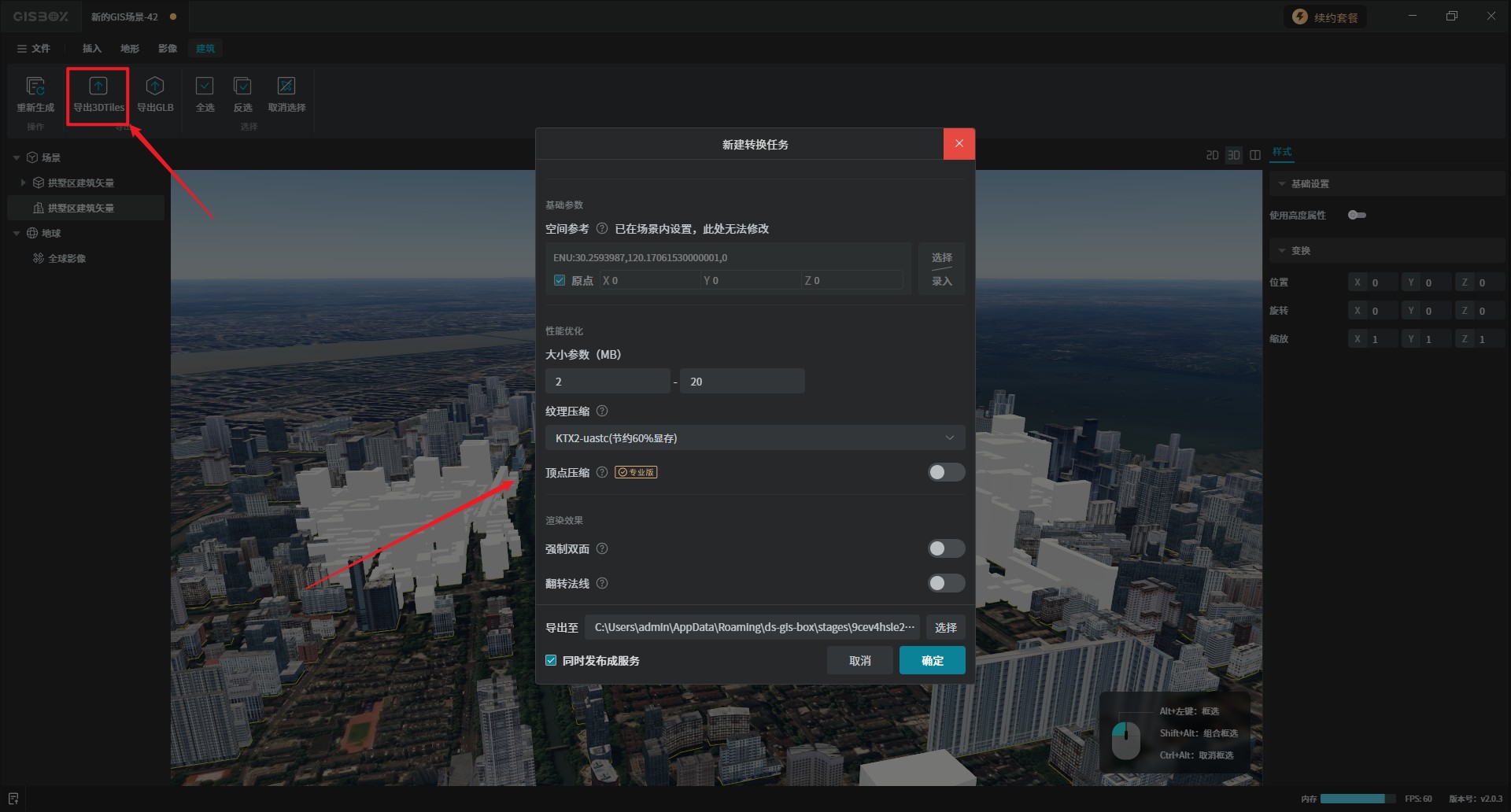Toggle the 使用高度属性 slider switch

pyautogui.click(x=1357, y=215)
